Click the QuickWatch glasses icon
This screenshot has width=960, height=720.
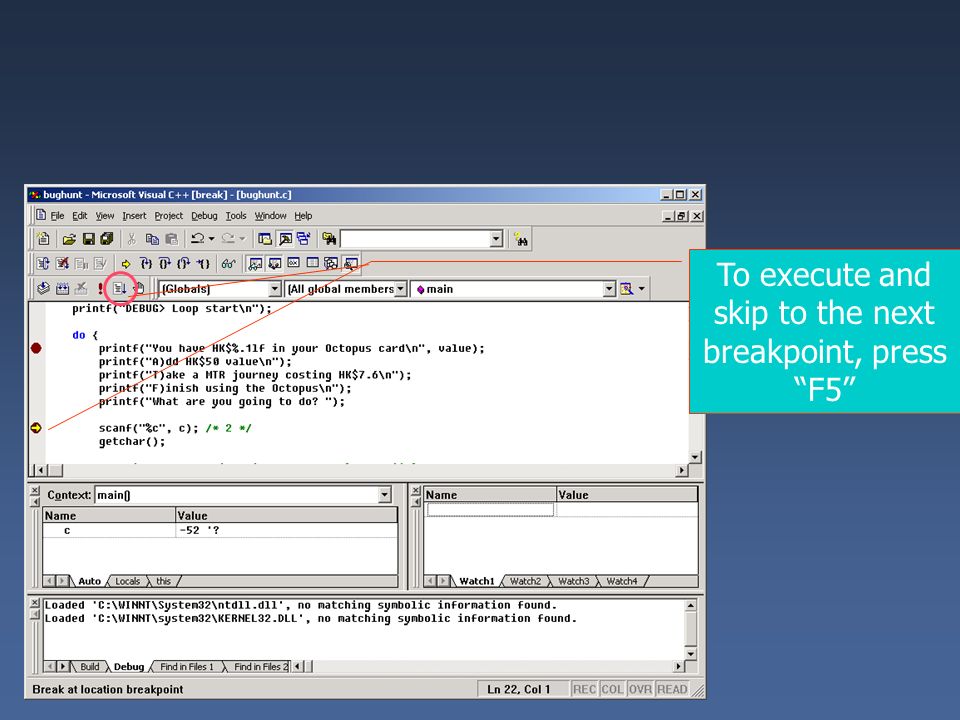pyautogui.click(x=228, y=264)
